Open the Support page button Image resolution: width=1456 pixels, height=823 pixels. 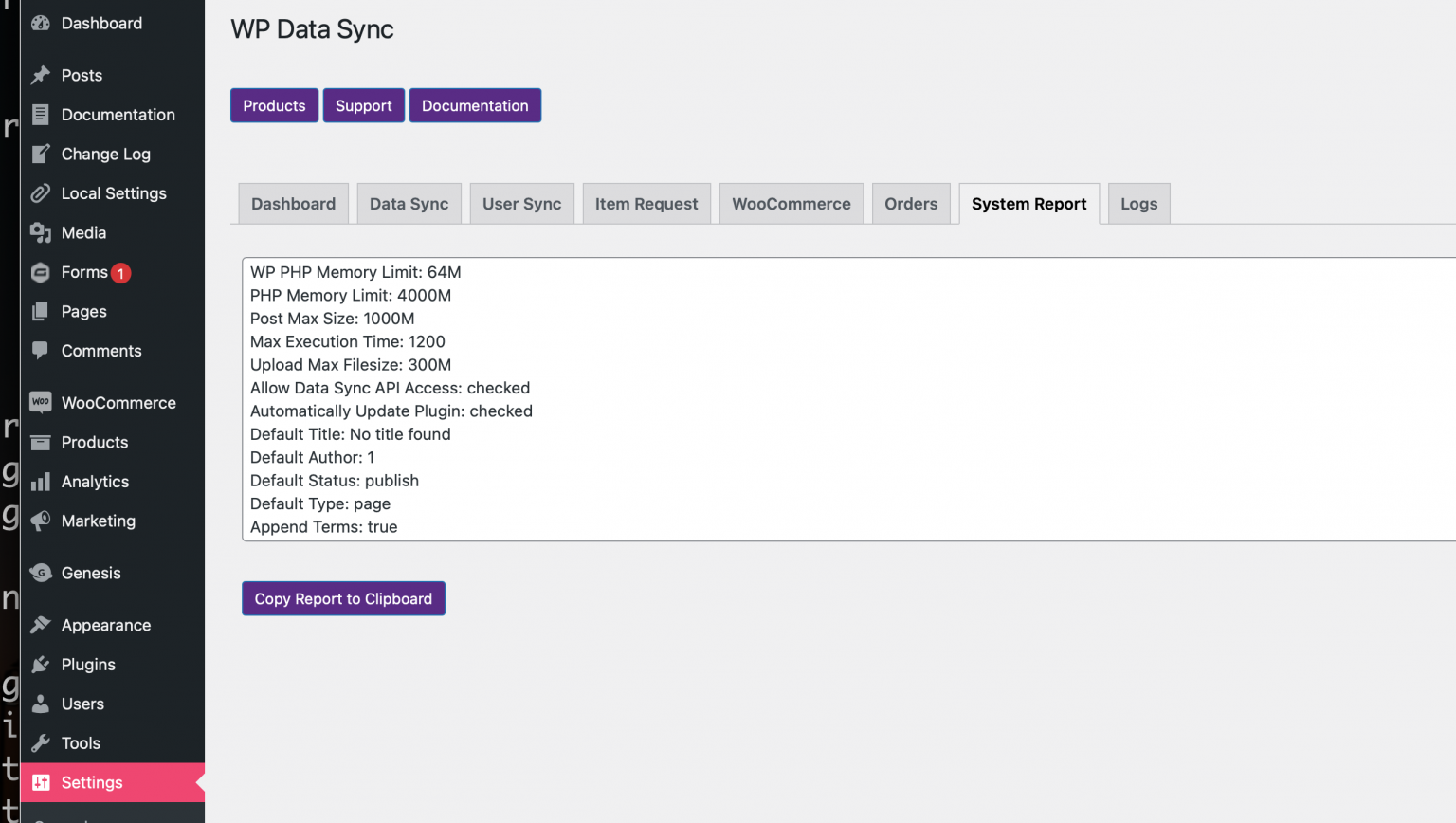point(363,105)
